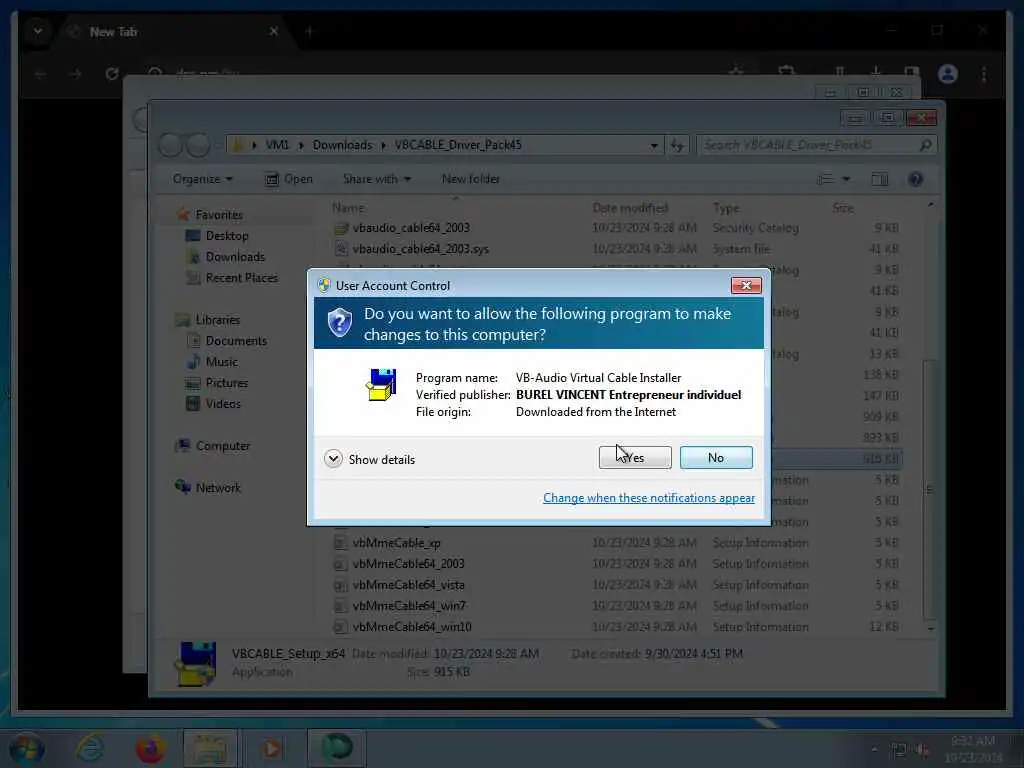
Task: Create a New folder from toolbar
Action: point(471,179)
